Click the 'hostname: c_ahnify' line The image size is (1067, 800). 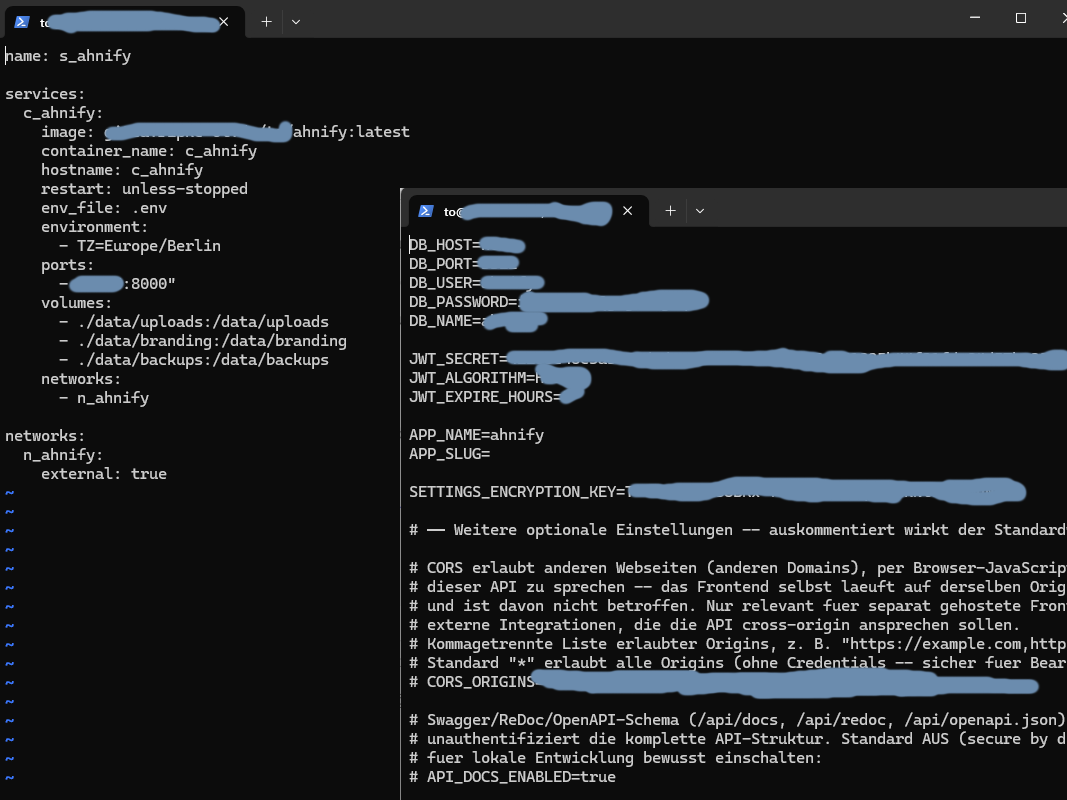click(x=122, y=170)
